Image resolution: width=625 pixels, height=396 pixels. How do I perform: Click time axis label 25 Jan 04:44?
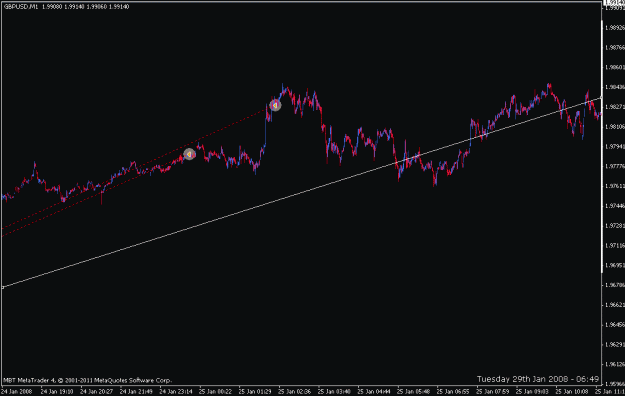(x=373, y=392)
